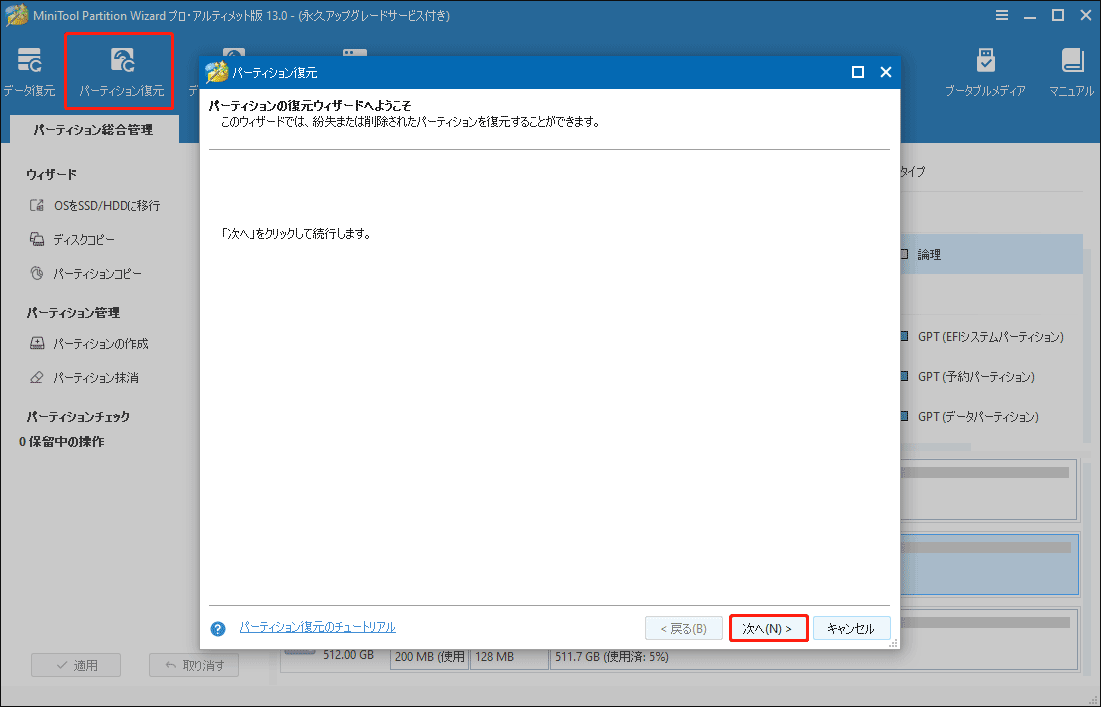The height and width of the screenshot is (707, 1101).
Task: Click the 0 保留中の操作 label
Action: (x=62, y=442)
